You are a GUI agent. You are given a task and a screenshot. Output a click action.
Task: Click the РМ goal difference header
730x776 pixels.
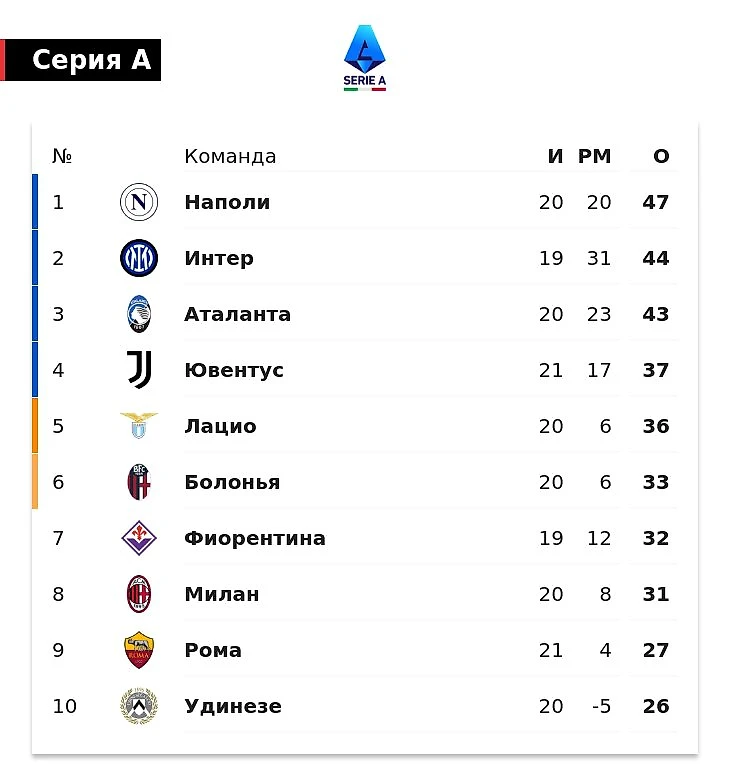[594, 156]
